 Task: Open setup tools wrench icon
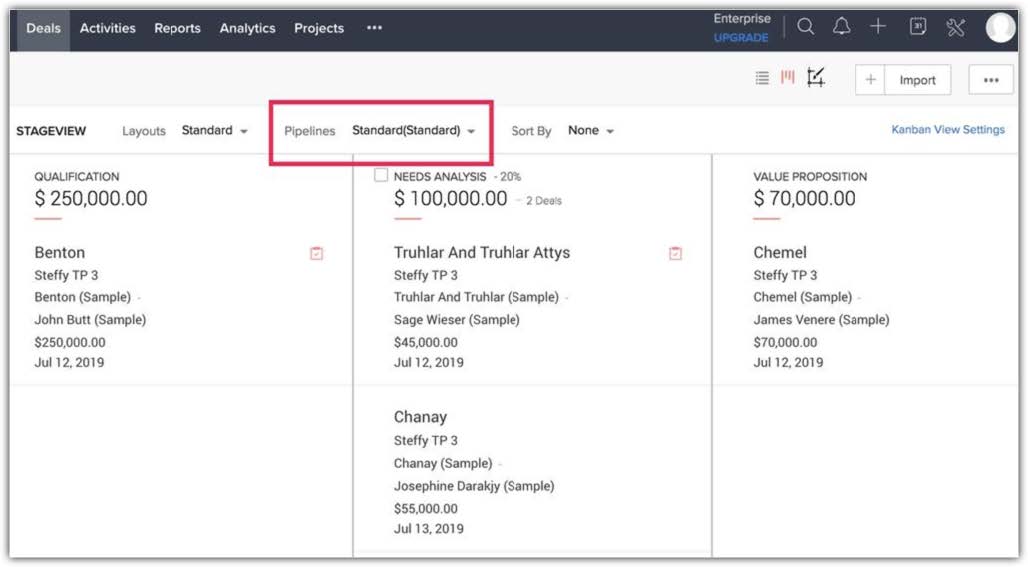tap(955, 28)
